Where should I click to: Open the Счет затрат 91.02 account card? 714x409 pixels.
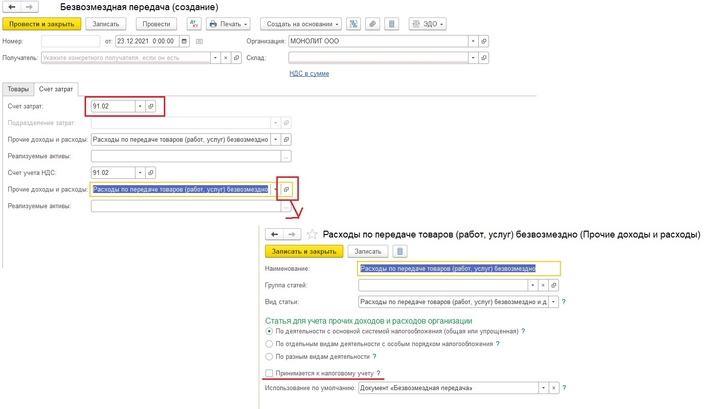pos(151,106)
